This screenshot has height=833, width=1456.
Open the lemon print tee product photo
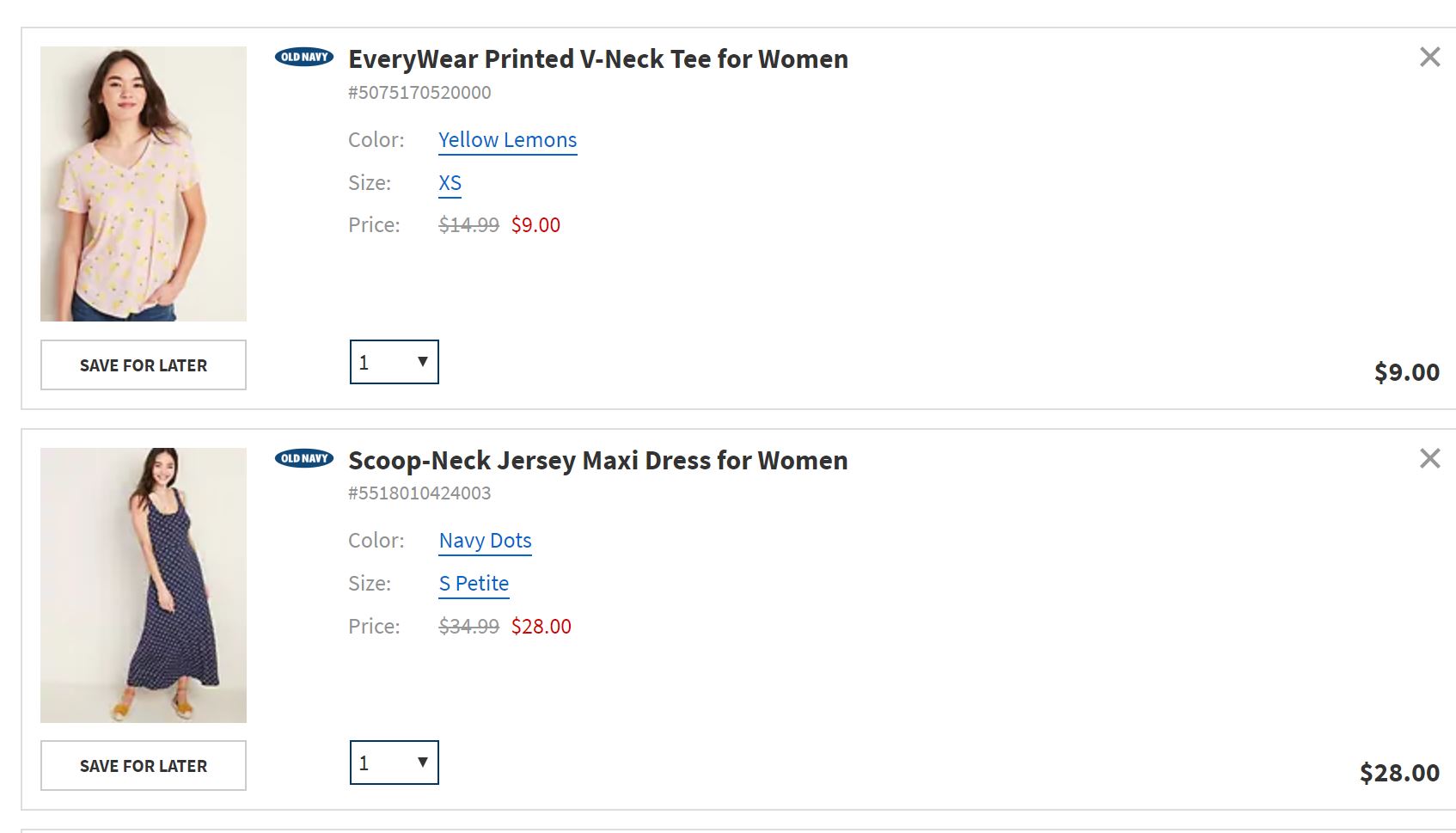144,184
